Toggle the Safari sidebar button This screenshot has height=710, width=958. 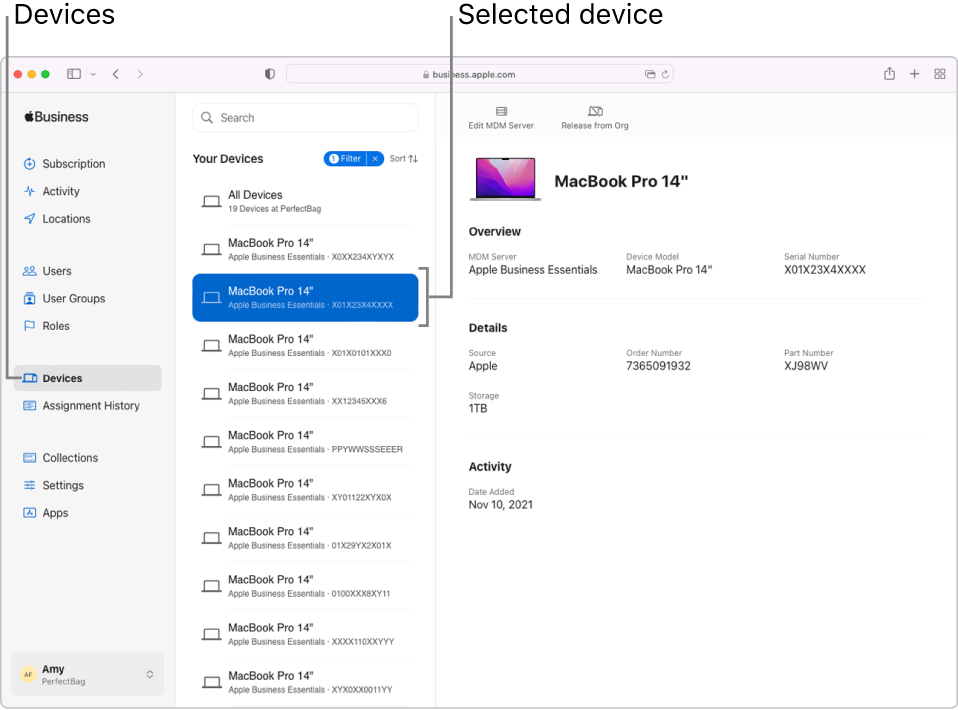point(74,74)
